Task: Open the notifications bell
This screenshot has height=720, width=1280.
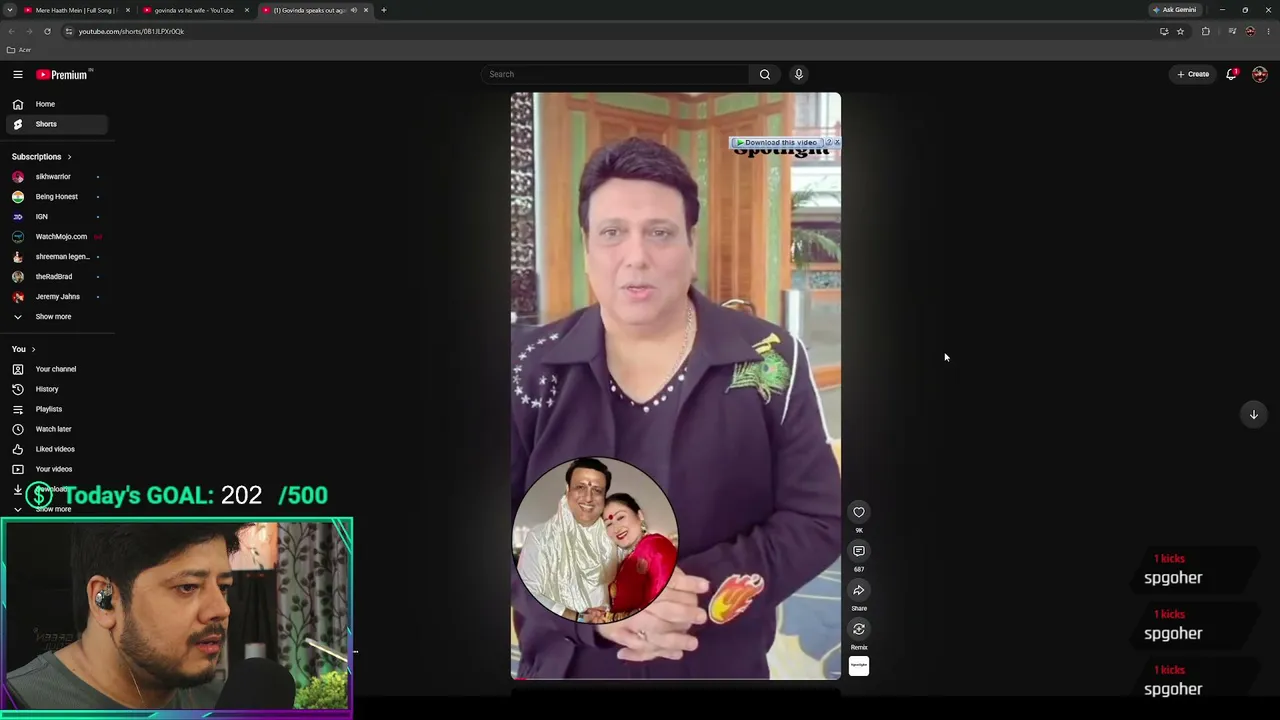Action: coord(1232,74)
